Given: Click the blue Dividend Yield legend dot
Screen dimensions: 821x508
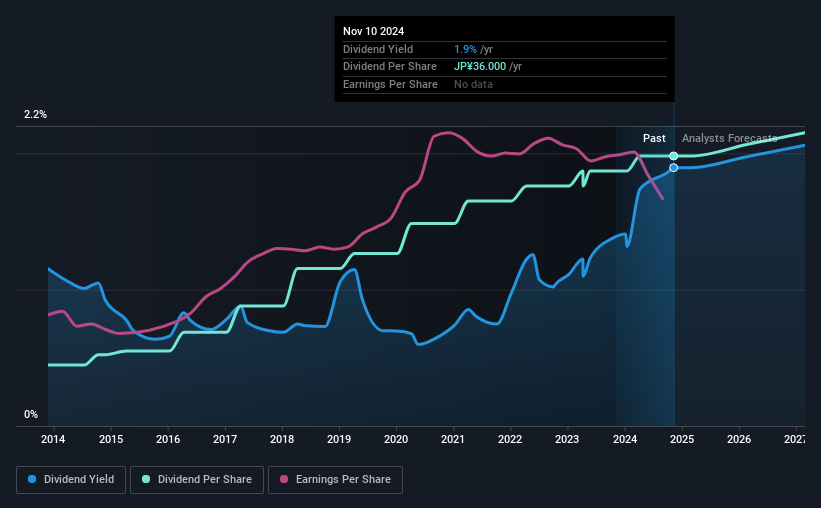Looking at the screenshot, I should 32,479.
